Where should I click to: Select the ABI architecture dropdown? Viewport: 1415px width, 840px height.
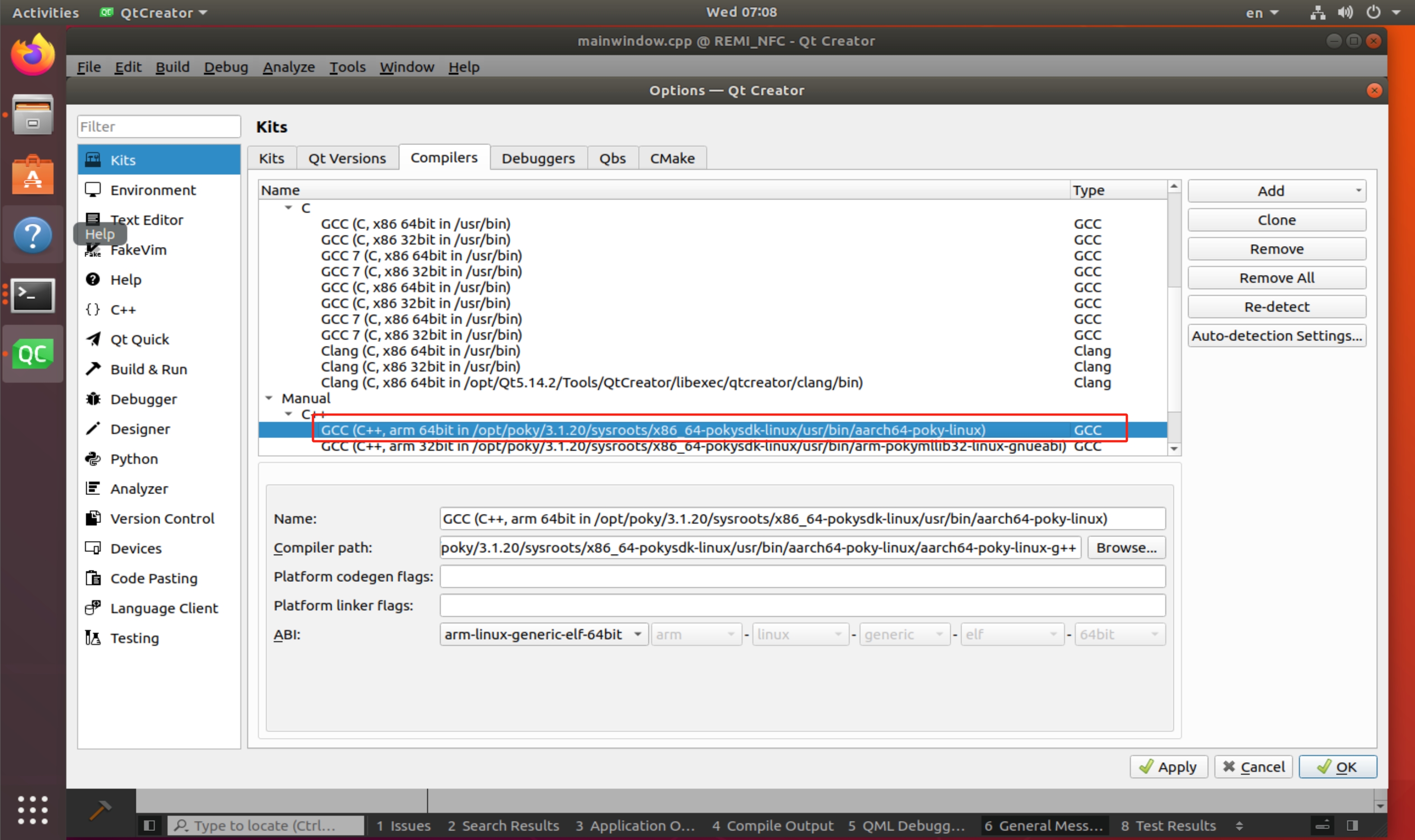[x=695, y=634]
